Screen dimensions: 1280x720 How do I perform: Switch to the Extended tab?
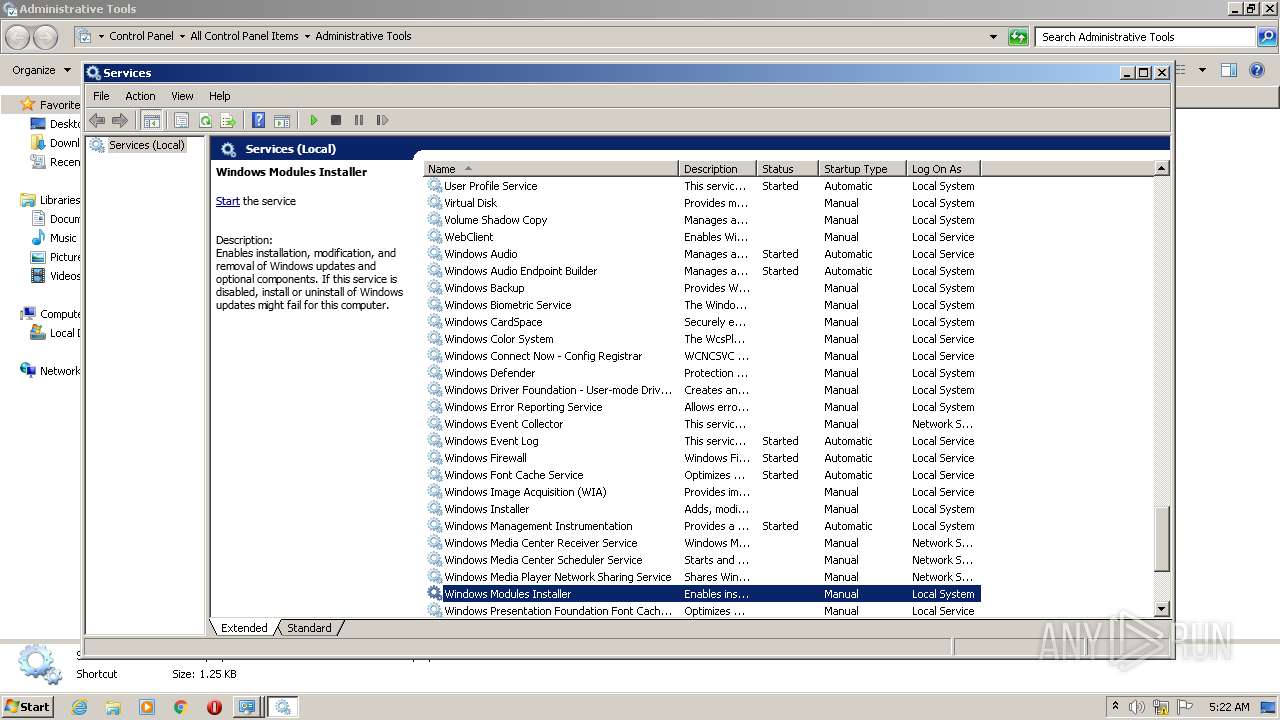pos(244,628)
